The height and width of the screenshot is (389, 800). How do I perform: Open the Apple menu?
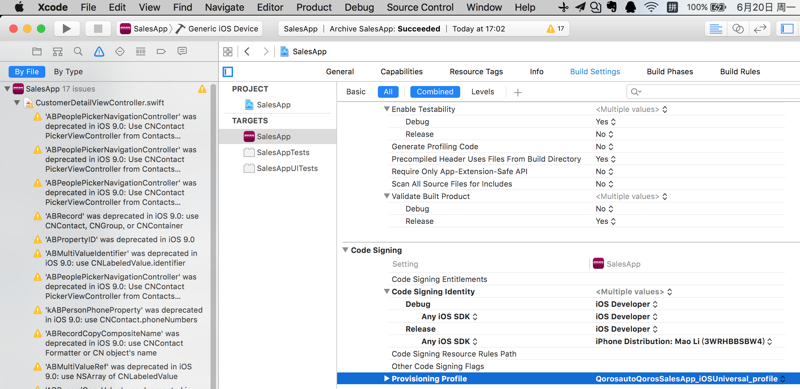pos(19,7)
